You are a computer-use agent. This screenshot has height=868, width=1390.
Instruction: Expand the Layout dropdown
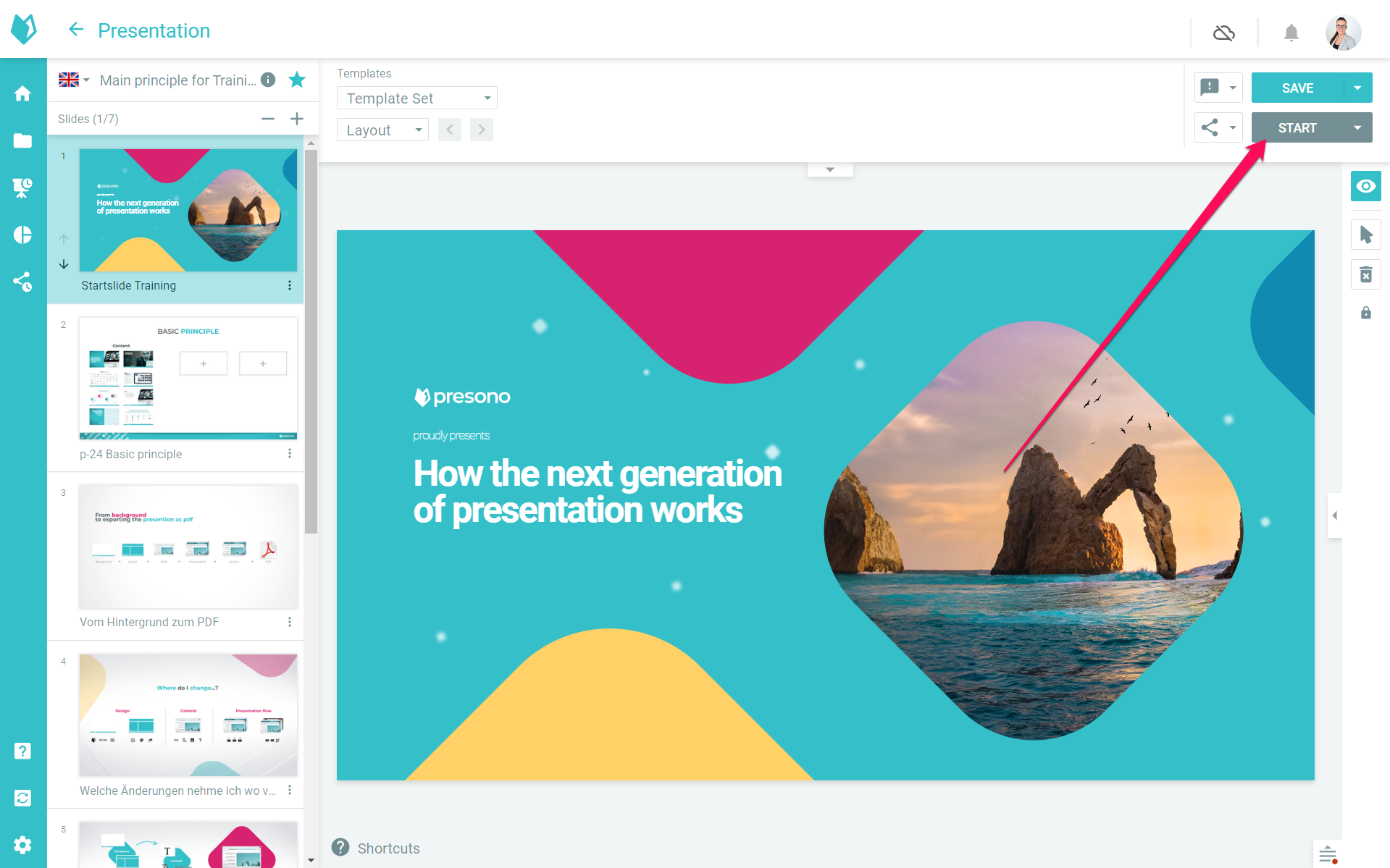382,130
